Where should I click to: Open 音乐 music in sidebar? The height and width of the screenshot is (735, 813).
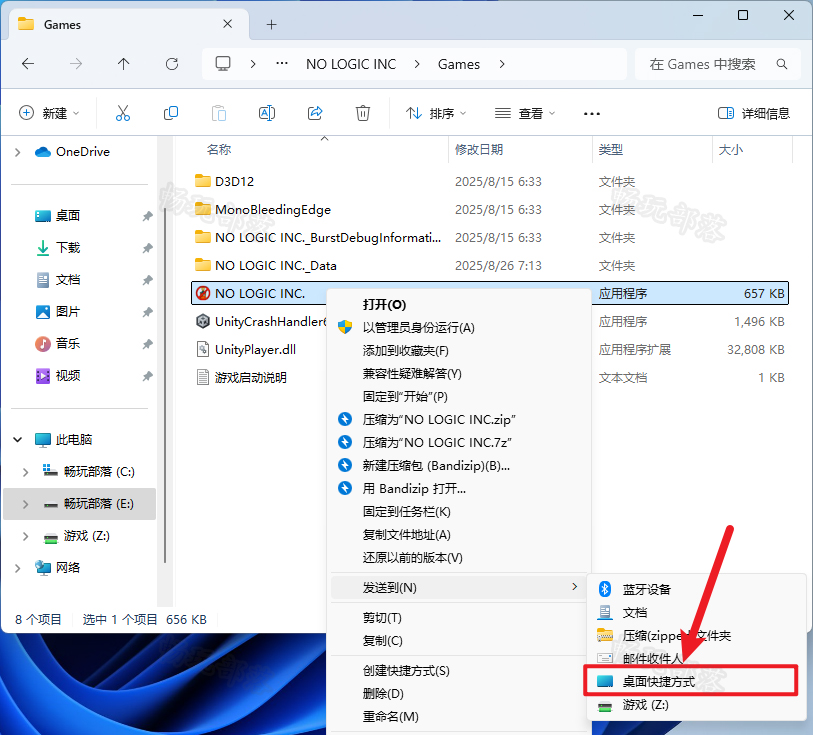pos(67,344)
